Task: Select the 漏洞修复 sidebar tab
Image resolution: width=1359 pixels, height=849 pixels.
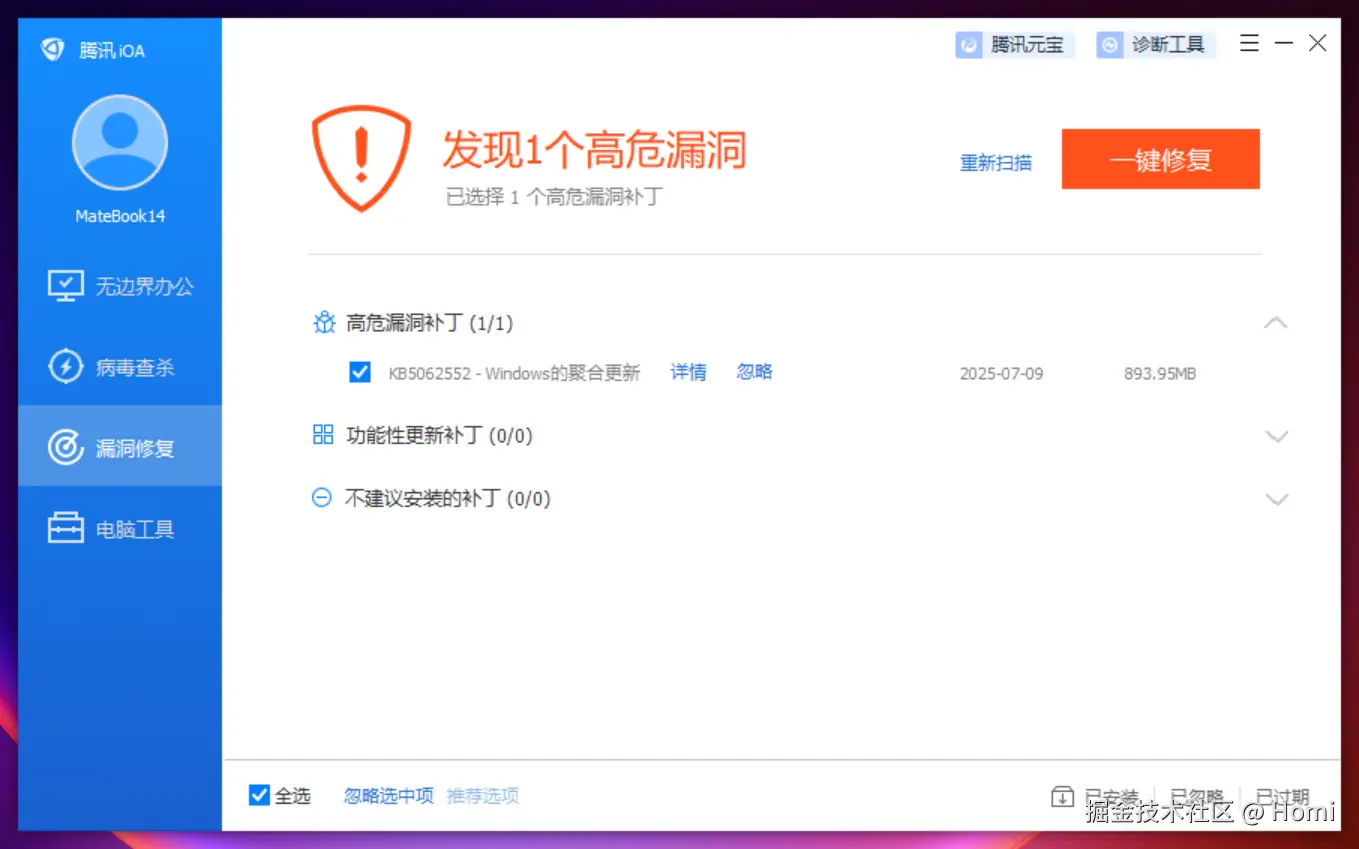Action: click(x=120, y=446)
